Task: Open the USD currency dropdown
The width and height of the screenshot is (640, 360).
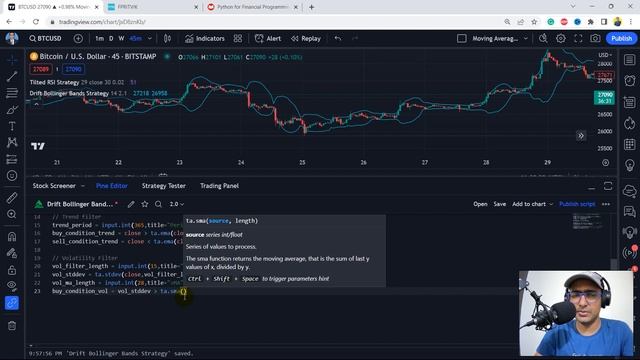Action: pyautogui.click(x=605, y=55)
